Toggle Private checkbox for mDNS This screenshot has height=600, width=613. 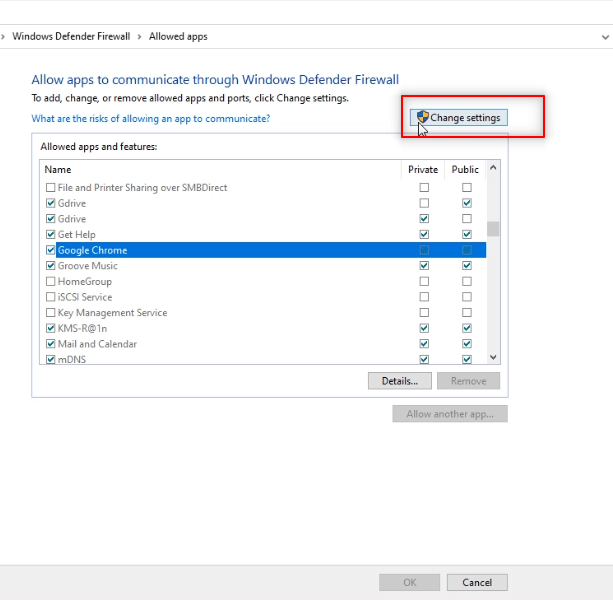424,359
